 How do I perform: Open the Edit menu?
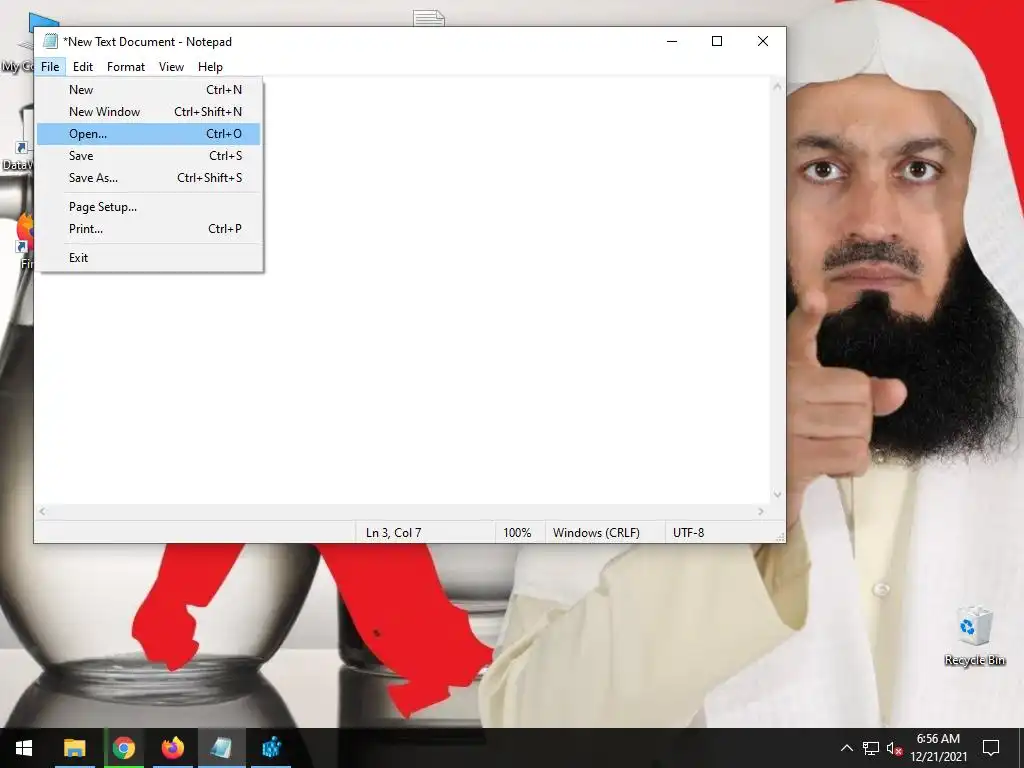(82, 67)
